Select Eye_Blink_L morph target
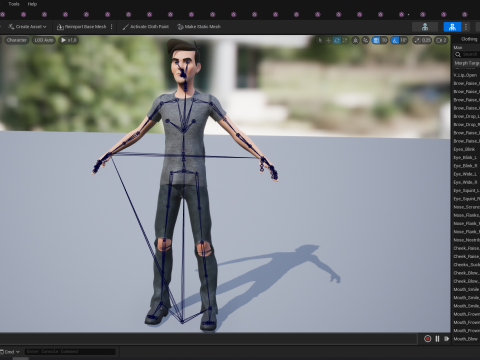 coord(465,158)
